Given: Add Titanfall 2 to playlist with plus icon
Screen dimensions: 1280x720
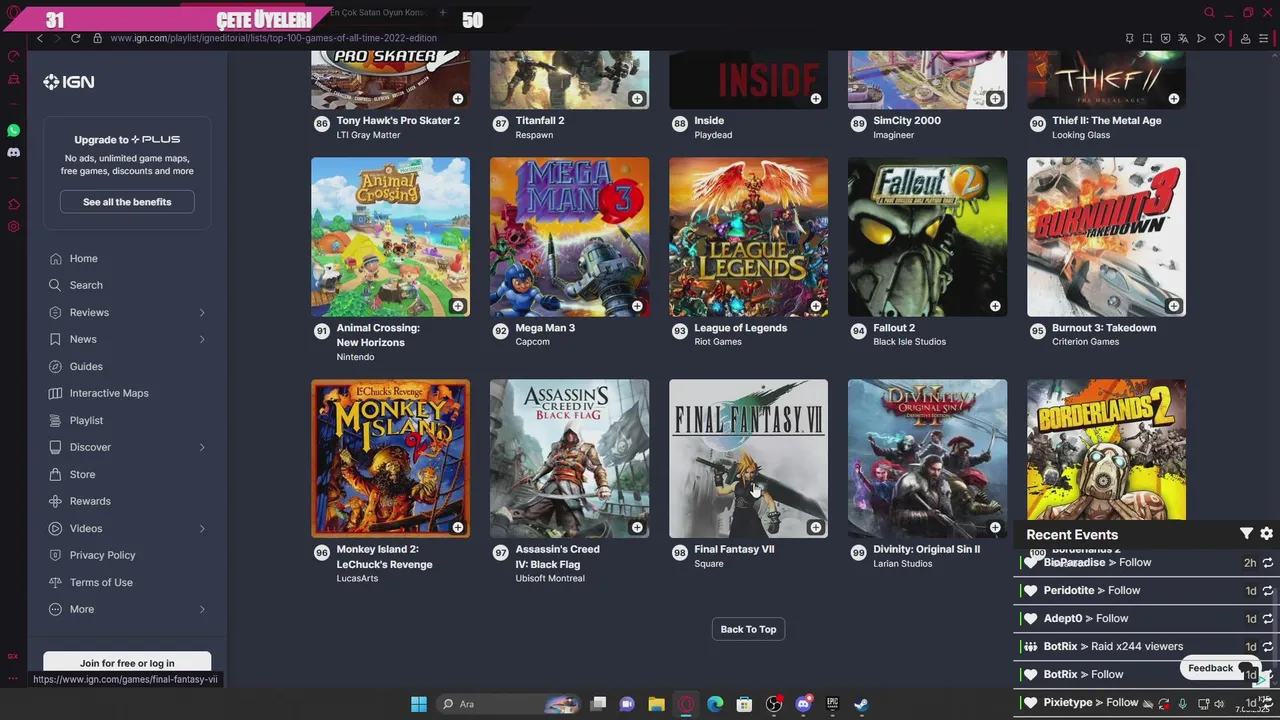Looking at the screenshot, I should coord(637,99).
